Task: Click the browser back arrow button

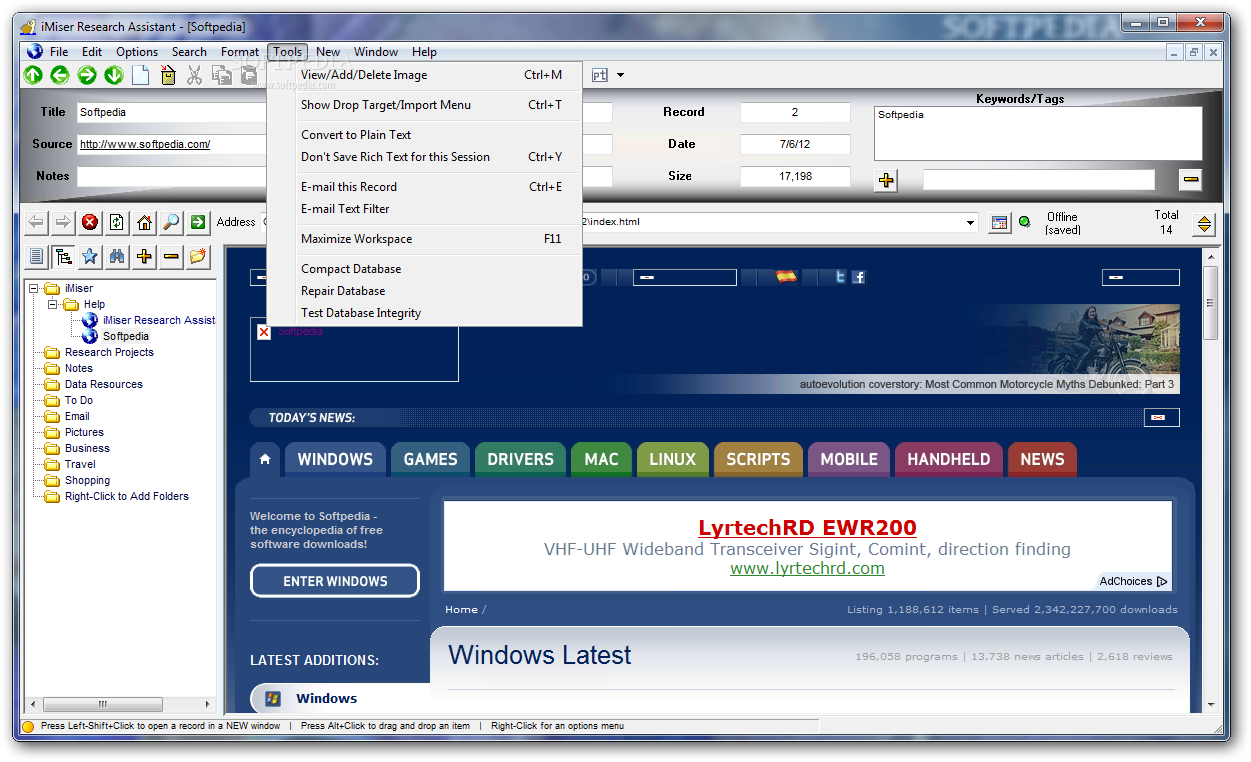Action: coord(36,222)
